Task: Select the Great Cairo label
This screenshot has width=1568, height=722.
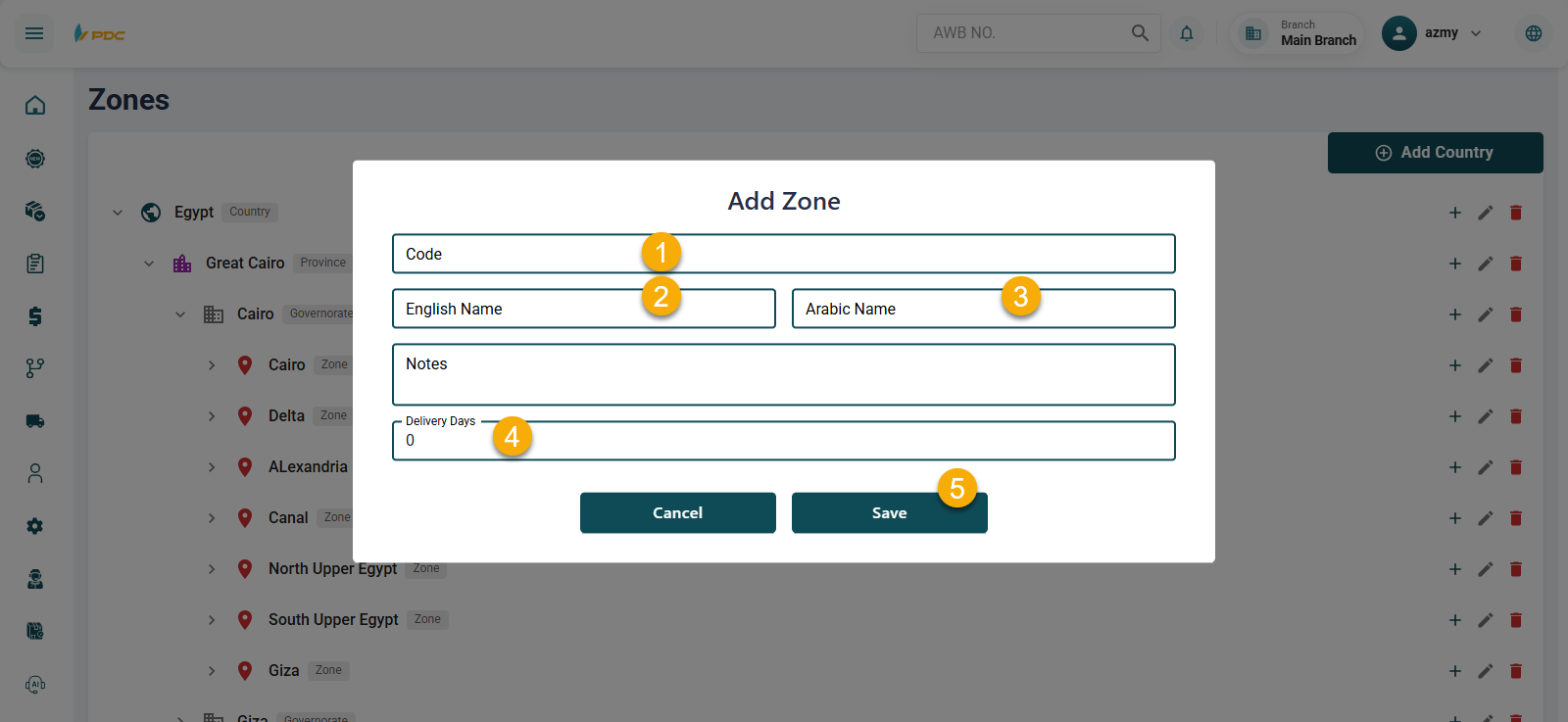Action: [x=245, y=264]
